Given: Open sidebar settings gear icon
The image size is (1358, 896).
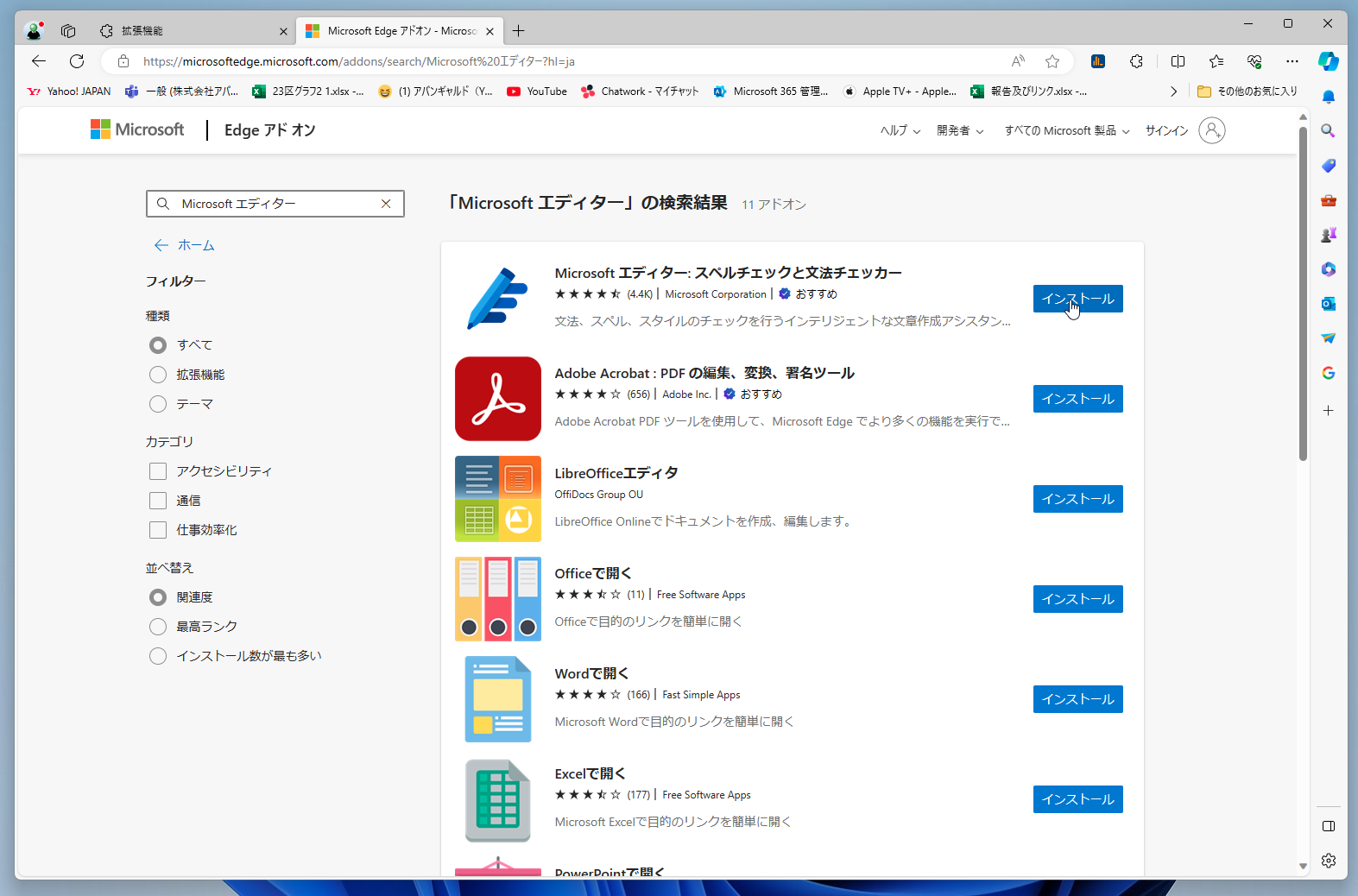Looking at the screenshot, I should tap(1329, 861).
